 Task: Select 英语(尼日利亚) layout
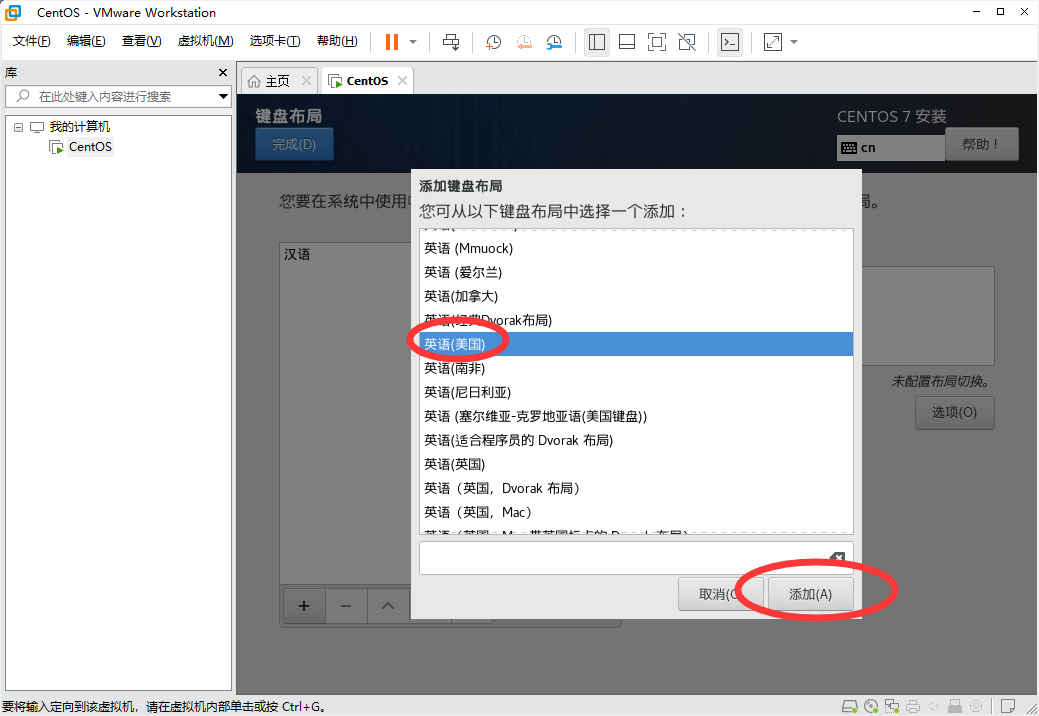pyautogui.click(x=636, y=392)
